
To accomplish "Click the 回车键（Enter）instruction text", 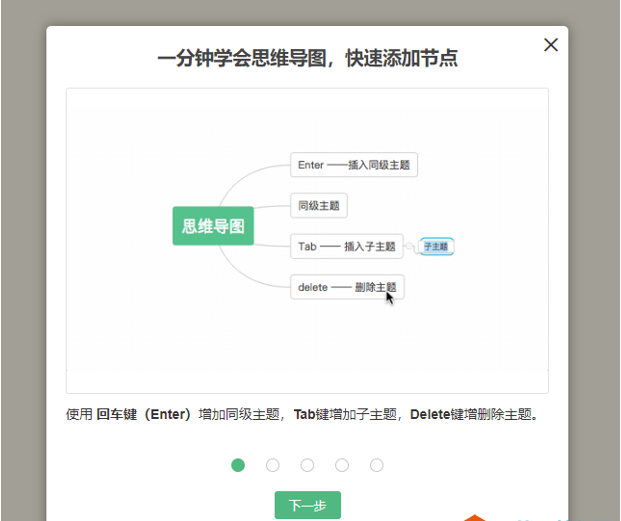I will pyautogui.click(x=144, y=415).
